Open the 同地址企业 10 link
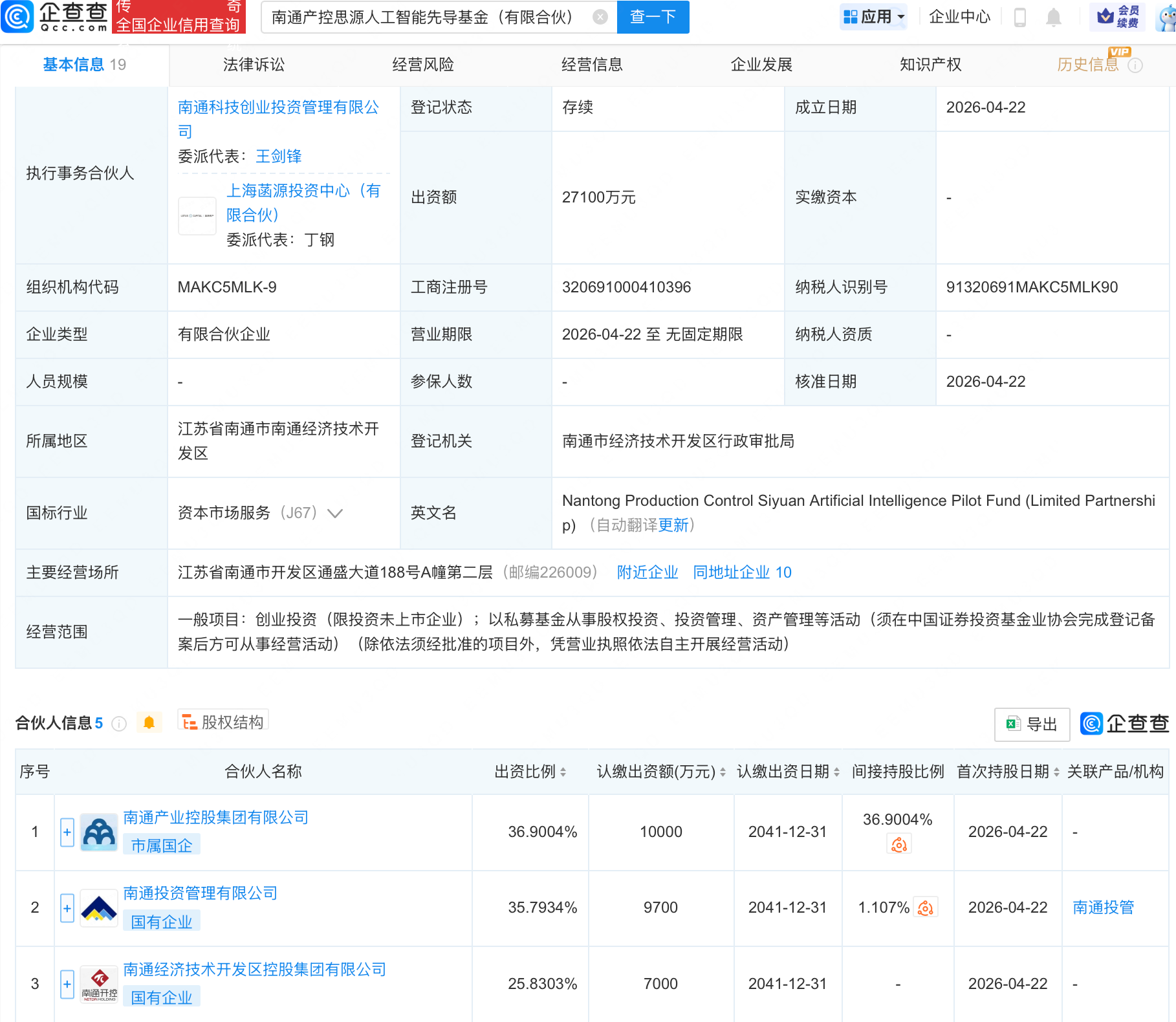 [742, 572]
